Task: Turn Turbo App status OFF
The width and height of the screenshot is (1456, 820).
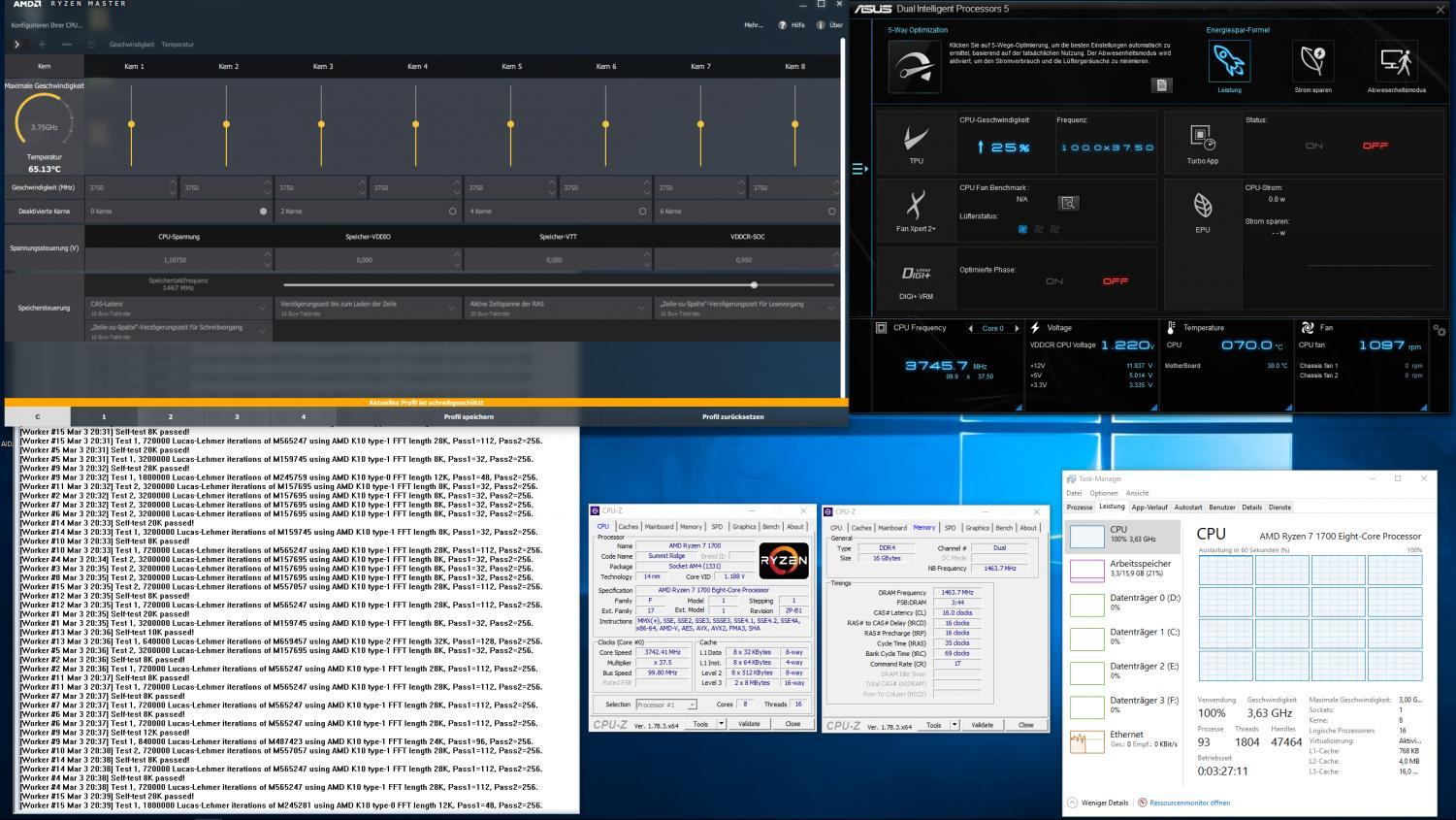Action: click(1375, 146)
